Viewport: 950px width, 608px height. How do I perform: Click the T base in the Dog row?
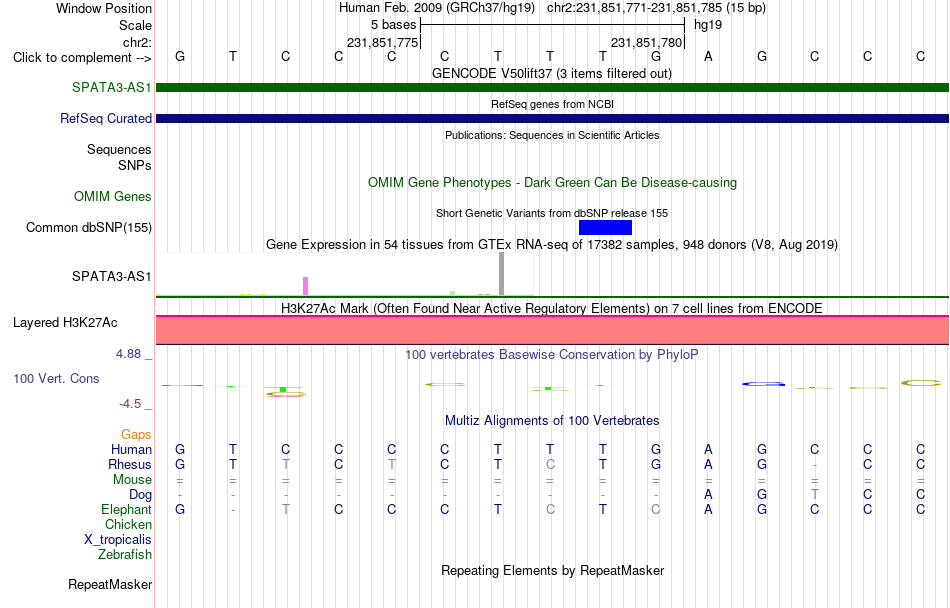pos(814,494)
